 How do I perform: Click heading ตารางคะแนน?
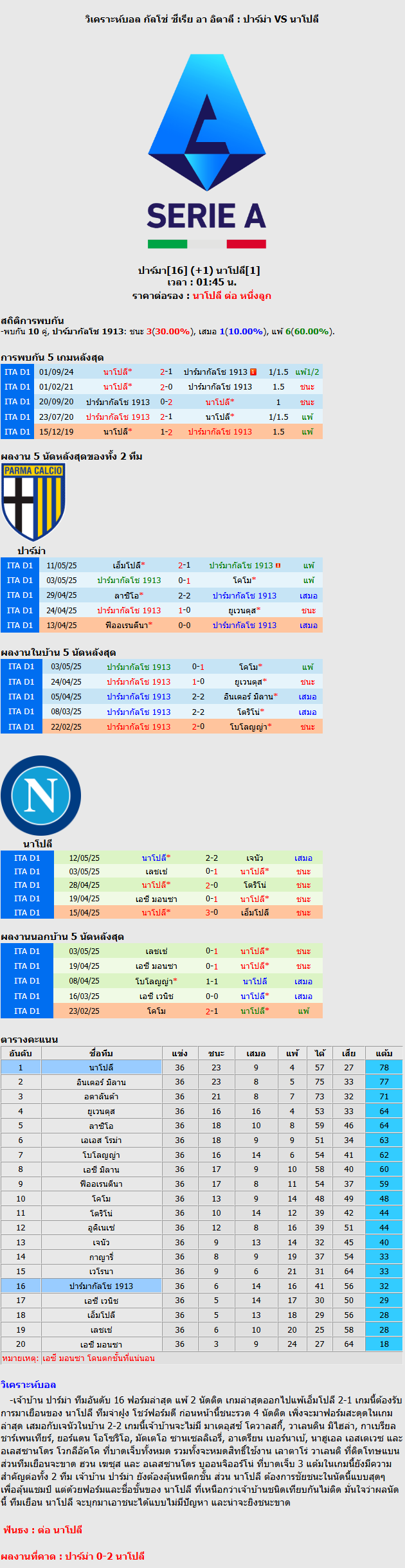30,1039
